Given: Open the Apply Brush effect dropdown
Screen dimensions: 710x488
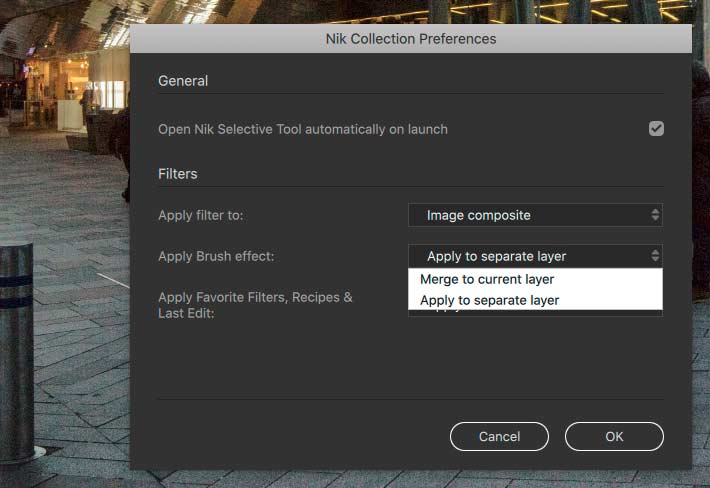Looking at the screenshot, I should click(535, 256).
